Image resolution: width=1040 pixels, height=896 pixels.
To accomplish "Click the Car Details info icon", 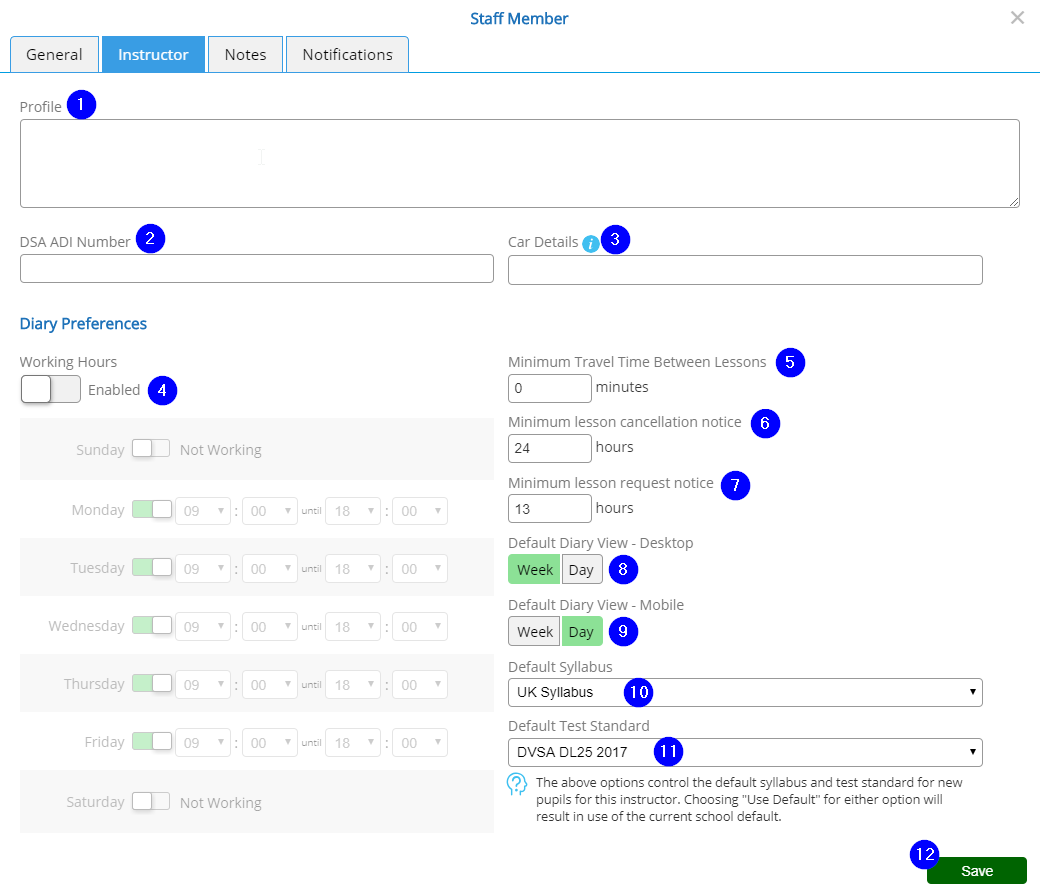I will (590, 244).
